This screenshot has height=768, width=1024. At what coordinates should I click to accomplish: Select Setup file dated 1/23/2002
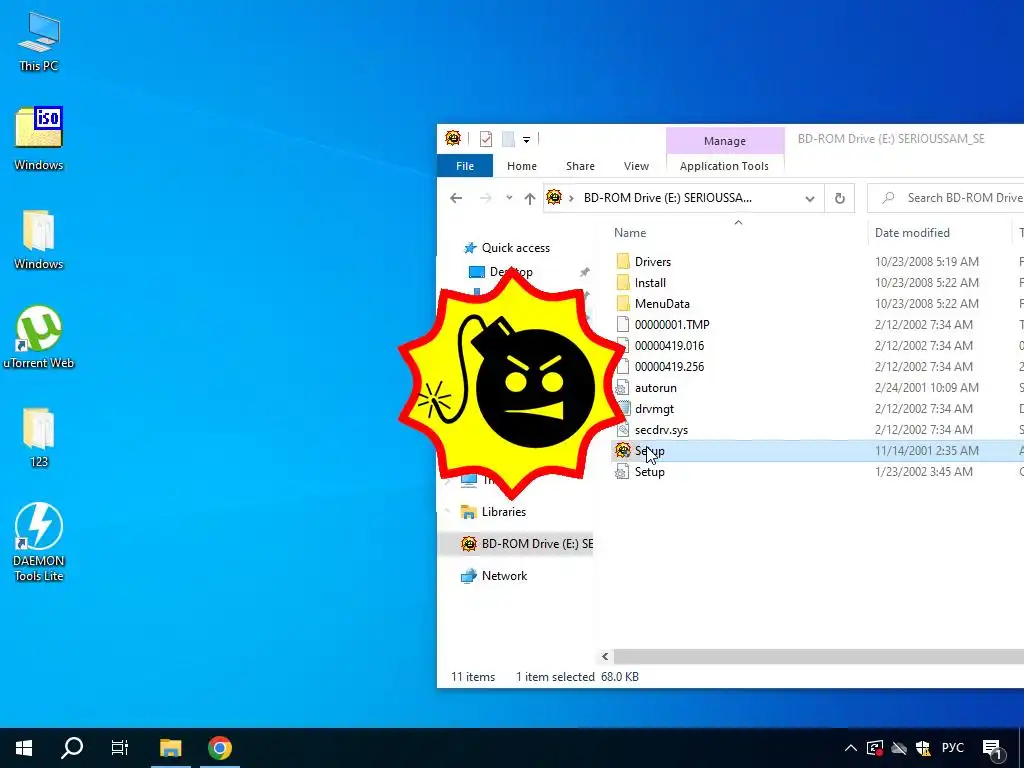tap(650, 472)
